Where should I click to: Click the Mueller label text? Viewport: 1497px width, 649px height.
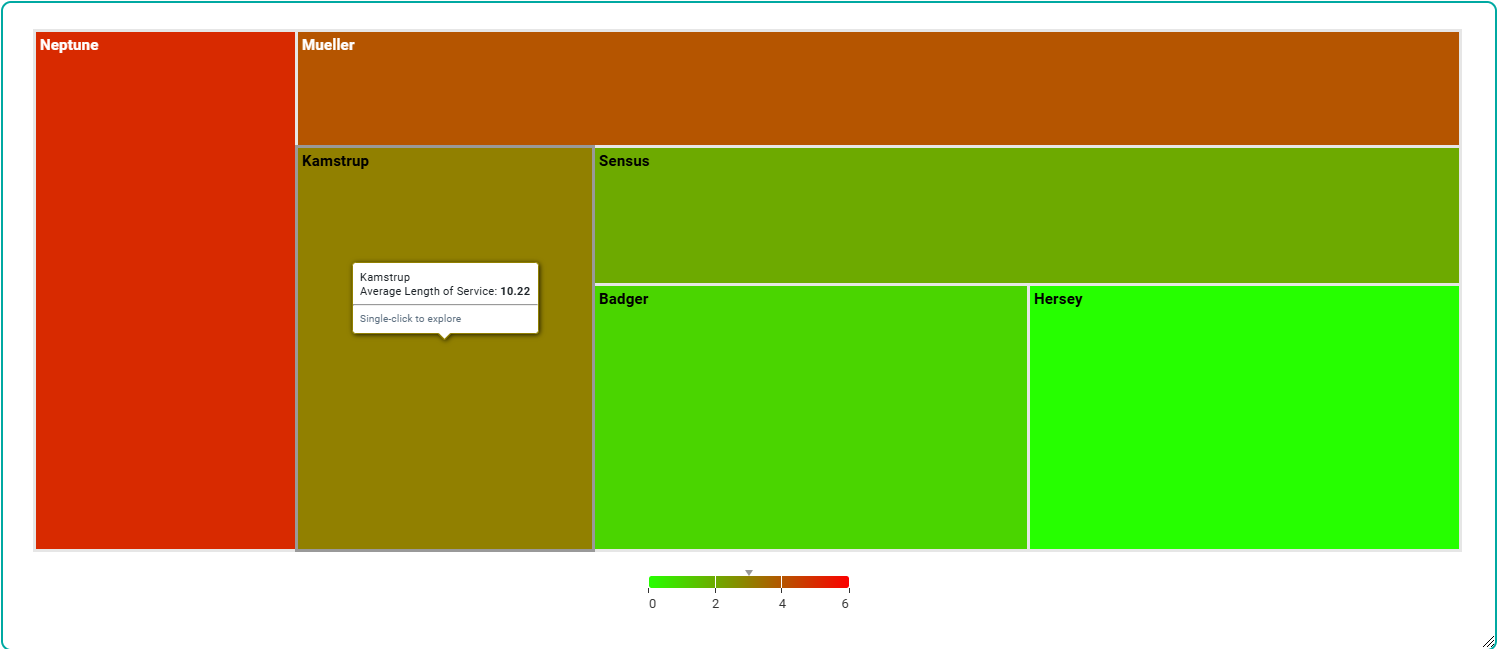pos(328,45)
